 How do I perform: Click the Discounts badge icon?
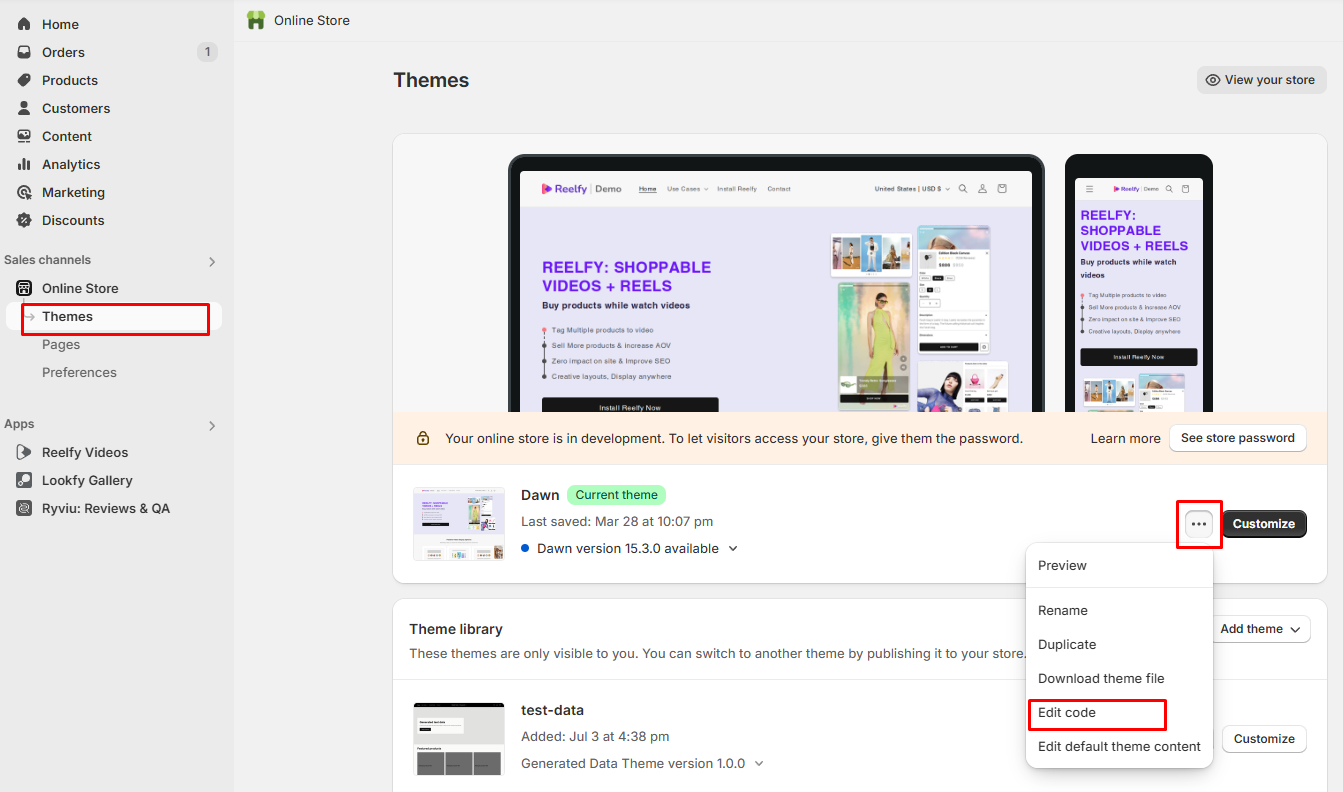click(24, 220)
